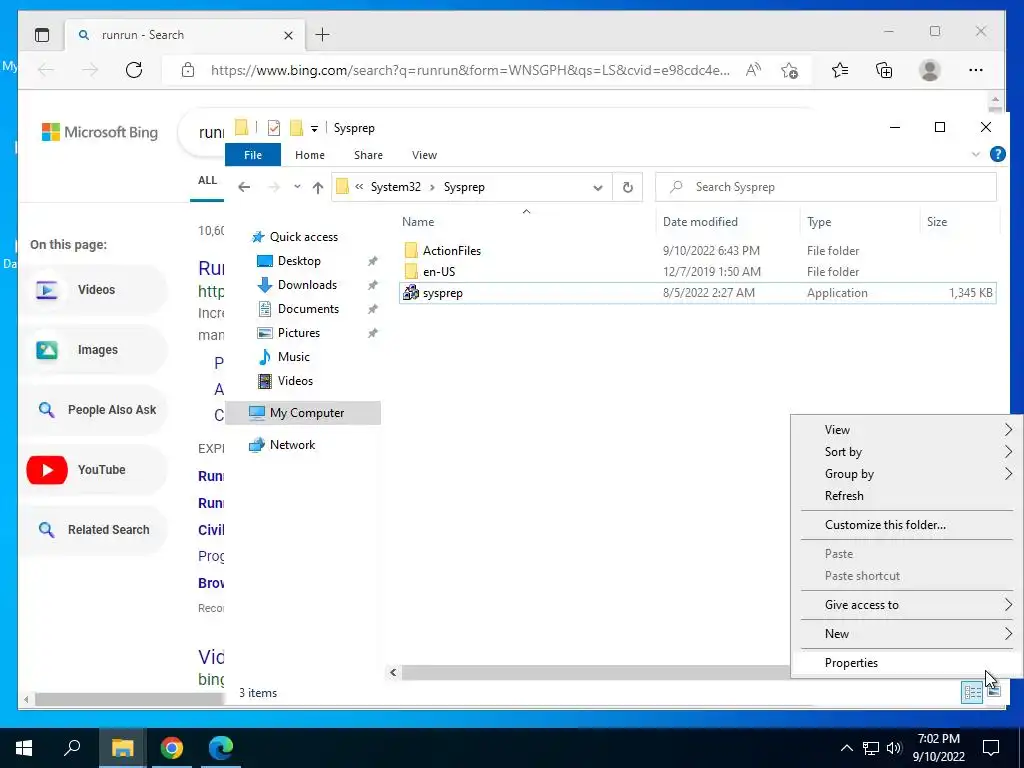Switch to the View ribbon tab

point(424,155)
